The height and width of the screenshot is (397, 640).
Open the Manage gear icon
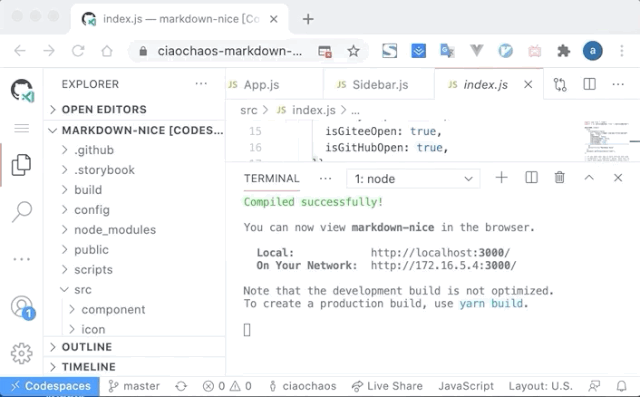(21, 353)
